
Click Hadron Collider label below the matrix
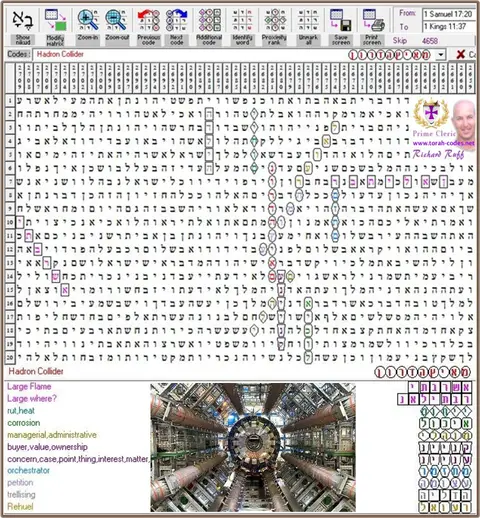pos(36,371)
